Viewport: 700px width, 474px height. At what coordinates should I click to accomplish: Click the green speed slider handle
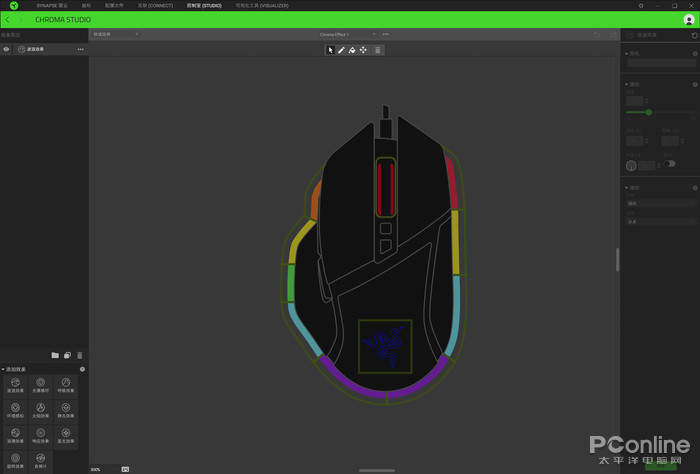click(x=649, y=112)
